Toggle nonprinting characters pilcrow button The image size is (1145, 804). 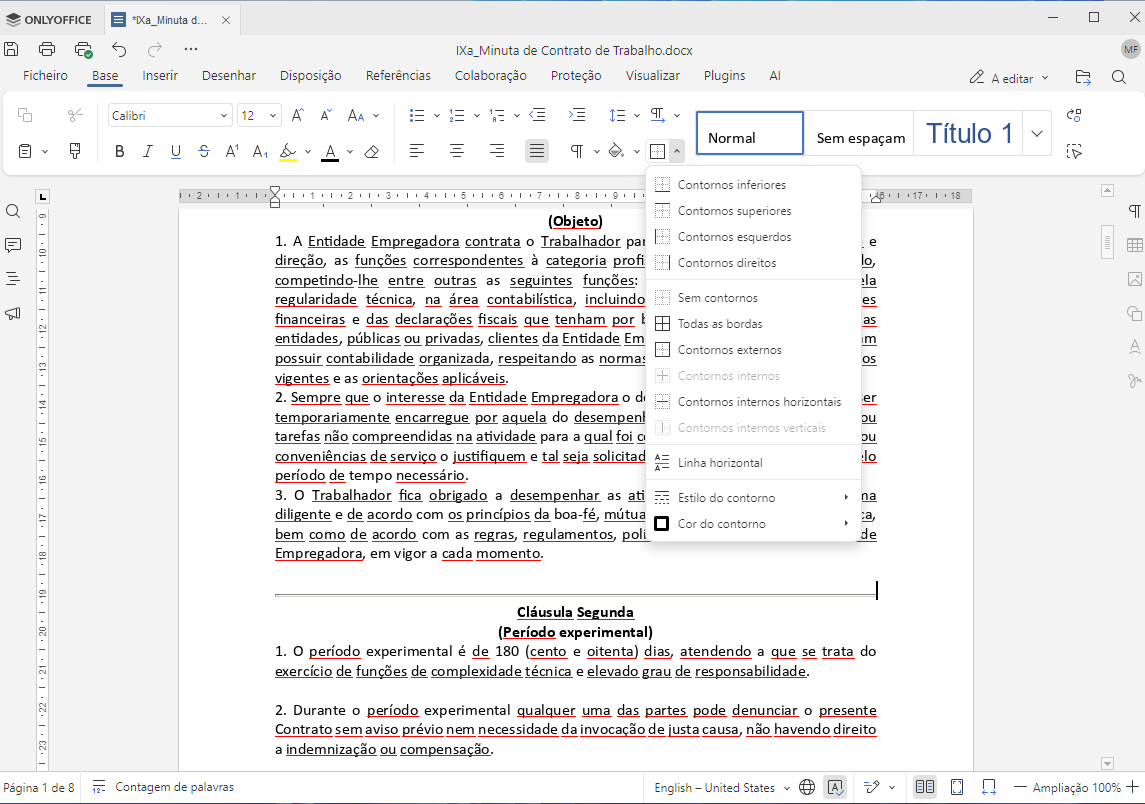pos(577,151)
